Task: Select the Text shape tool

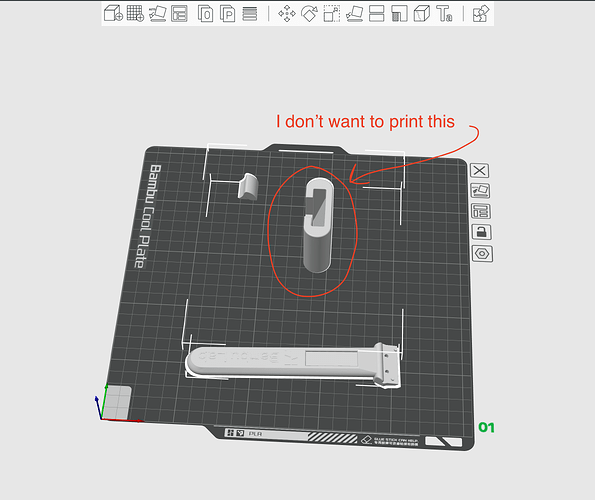Action: pyautogui.click(x=444, y=14)
